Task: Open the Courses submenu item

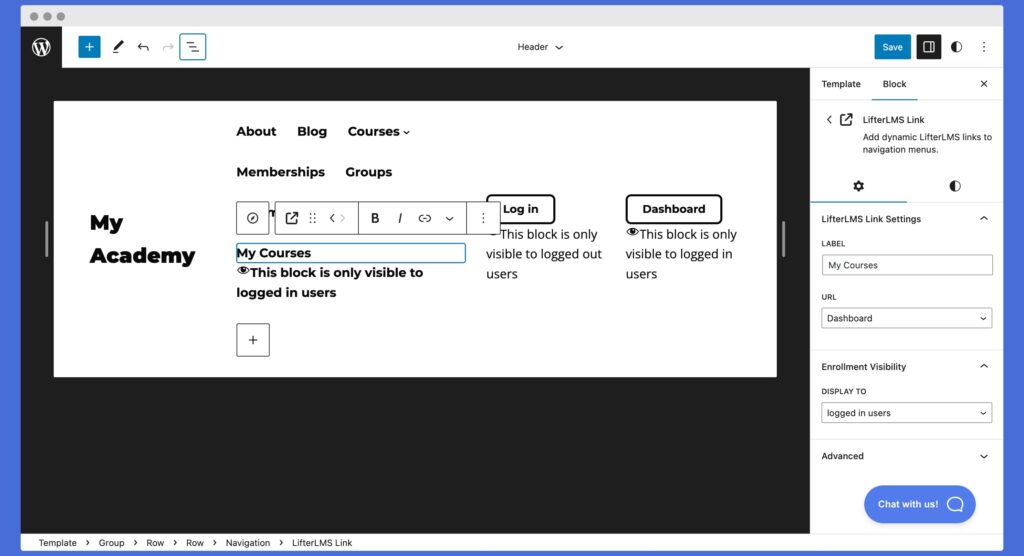Action: [x=378, y=131]
